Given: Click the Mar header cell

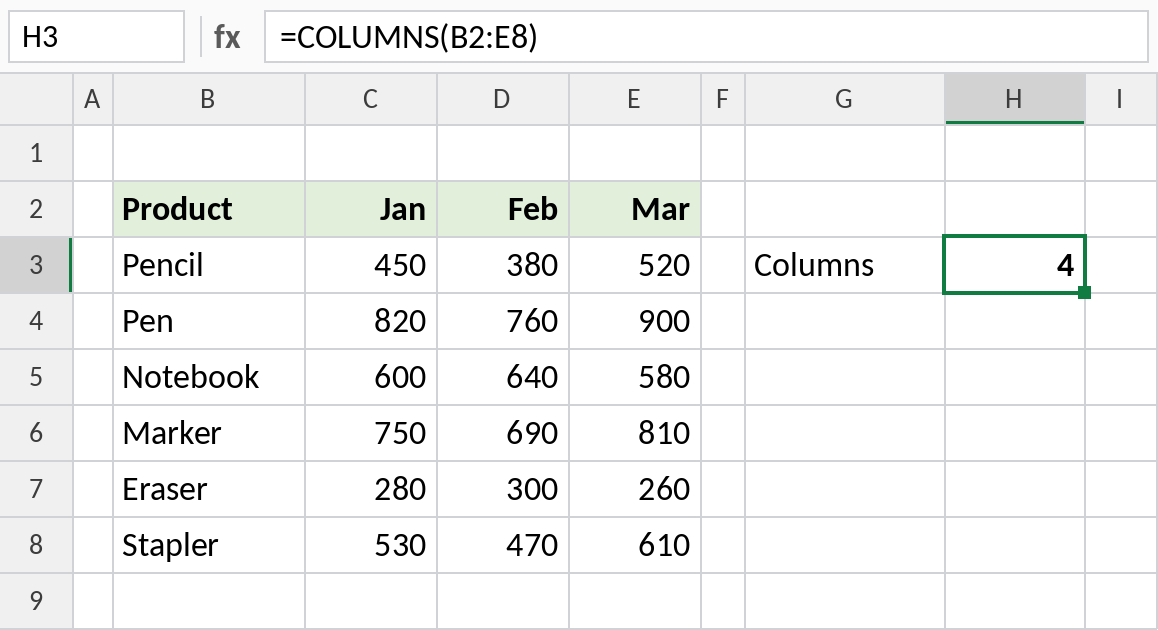Looking at the screenshot, I should [x=634, y=209].
